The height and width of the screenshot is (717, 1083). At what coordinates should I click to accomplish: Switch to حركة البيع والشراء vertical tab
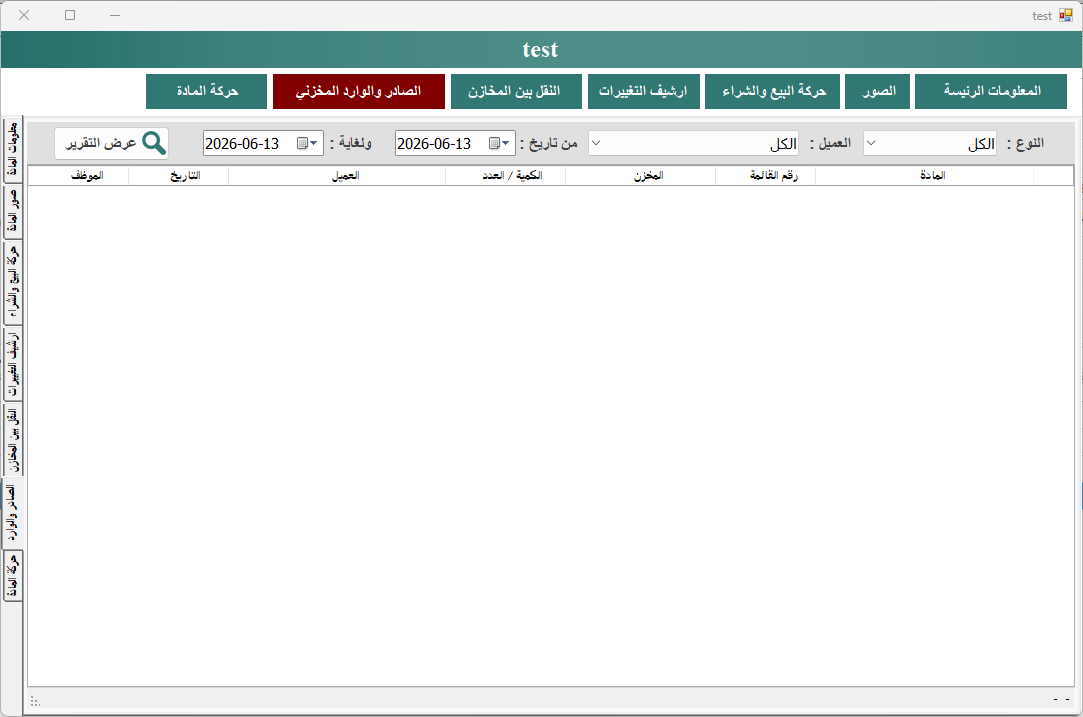(x=12, y=283)
